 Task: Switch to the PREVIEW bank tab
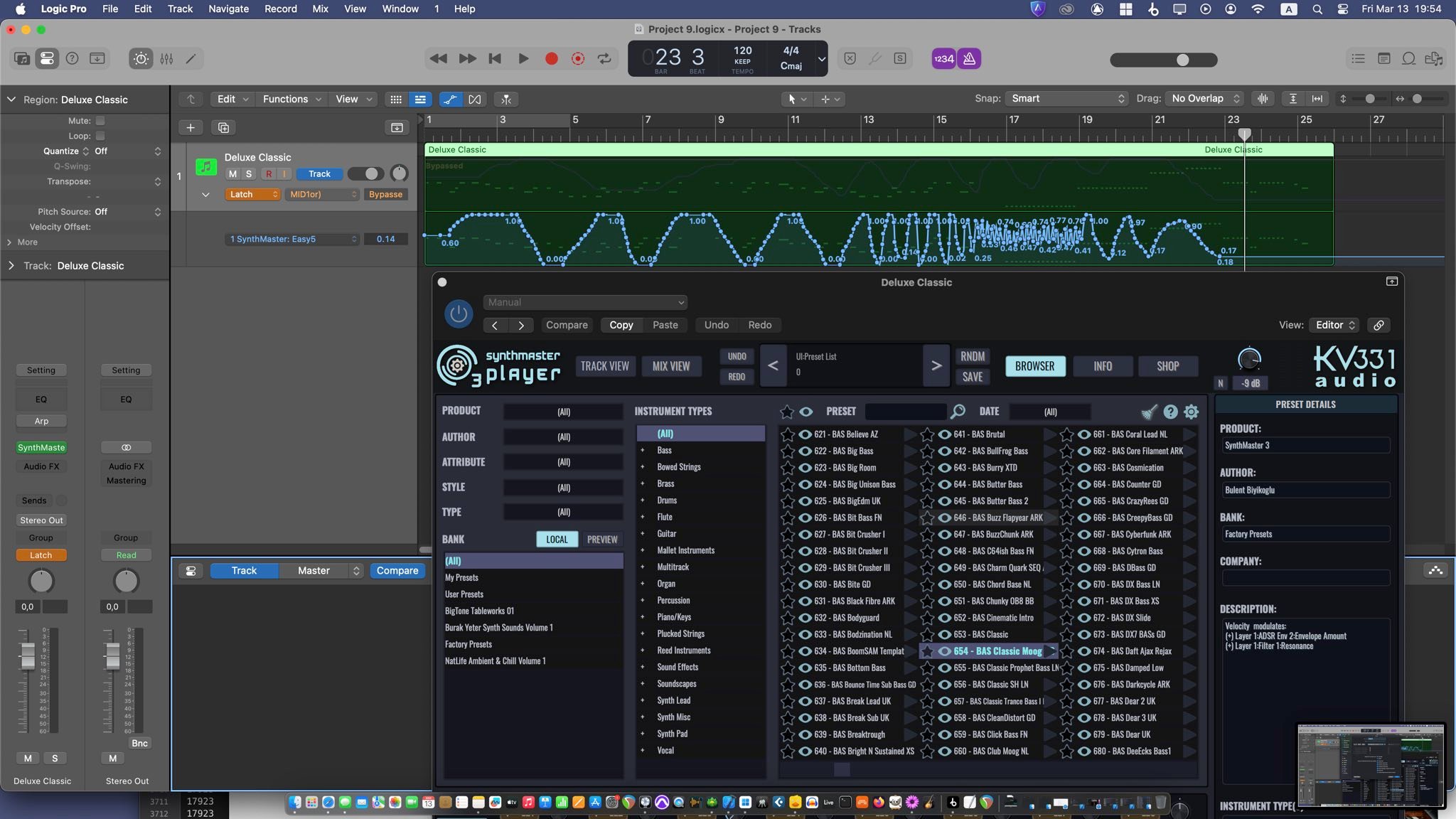601,540
